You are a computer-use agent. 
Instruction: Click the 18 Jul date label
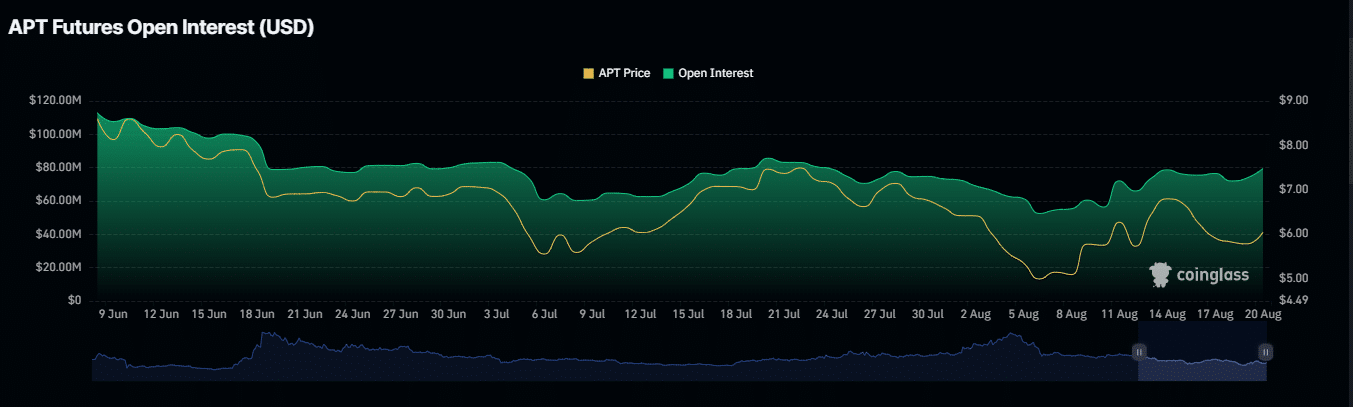pos(737,314)
